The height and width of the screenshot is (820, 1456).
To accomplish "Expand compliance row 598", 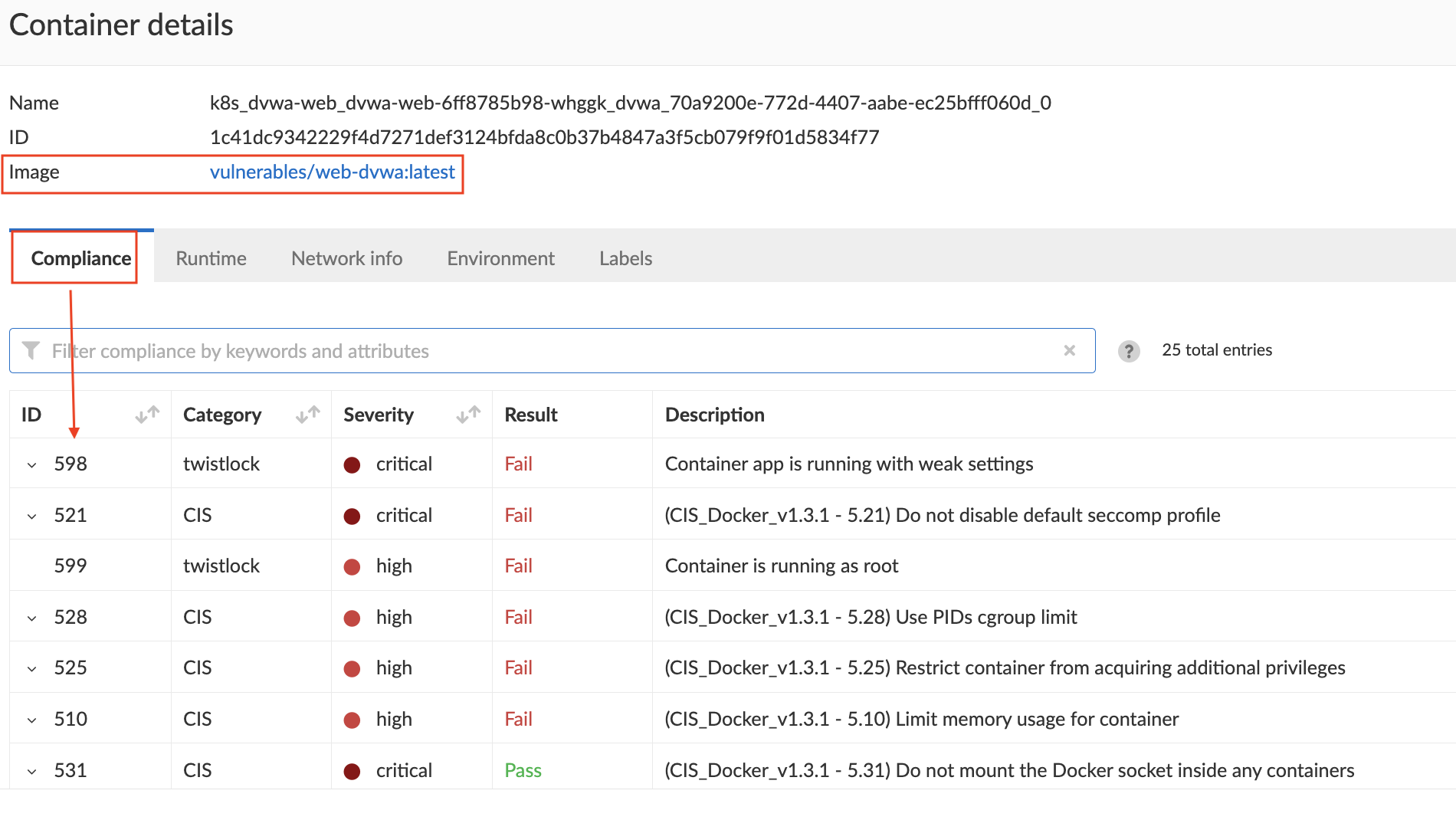I will (32, 465).
